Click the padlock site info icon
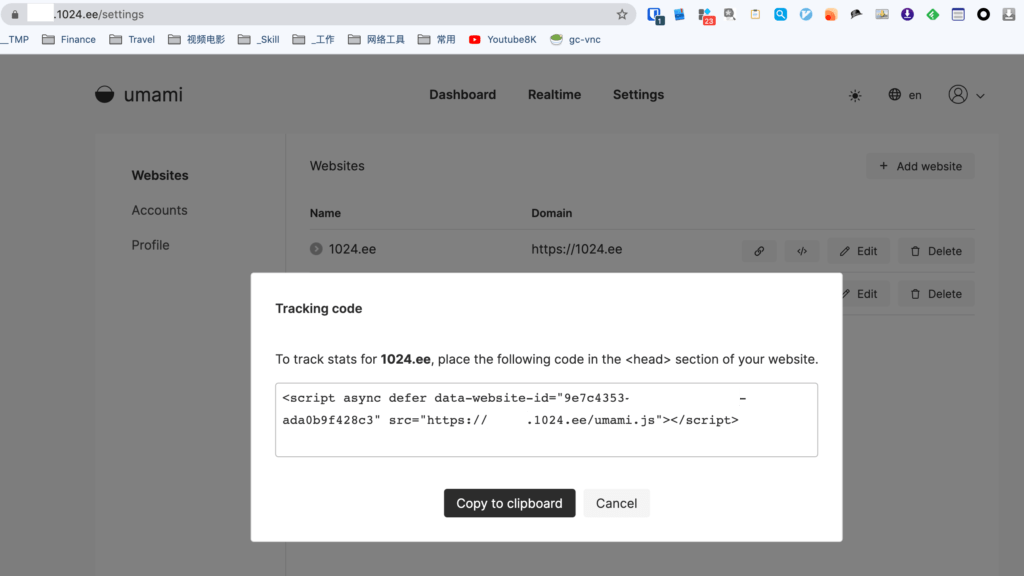This screenshot has width=1024, height=576. click(15, 14)
